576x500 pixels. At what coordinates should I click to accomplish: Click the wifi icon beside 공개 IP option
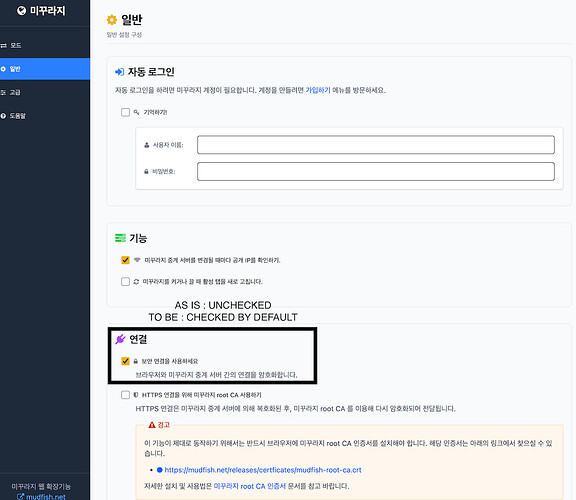click(x=137, y=260)
